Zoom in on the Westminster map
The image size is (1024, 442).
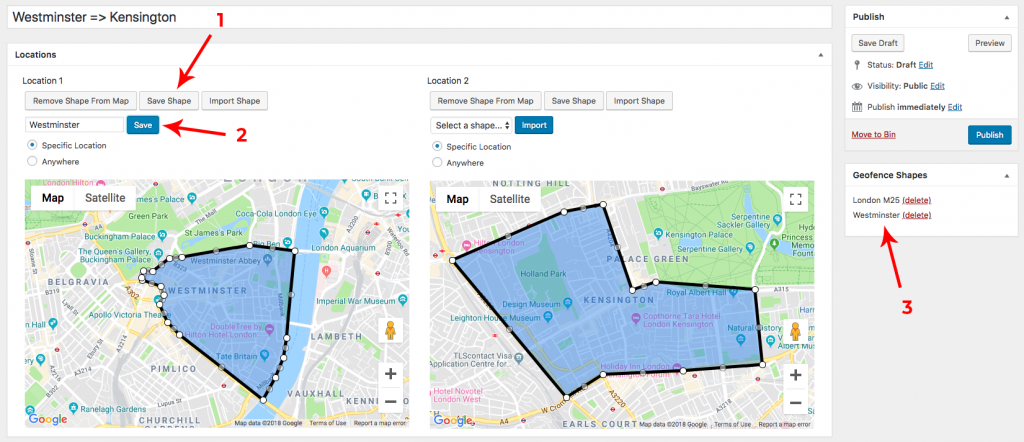391,374
